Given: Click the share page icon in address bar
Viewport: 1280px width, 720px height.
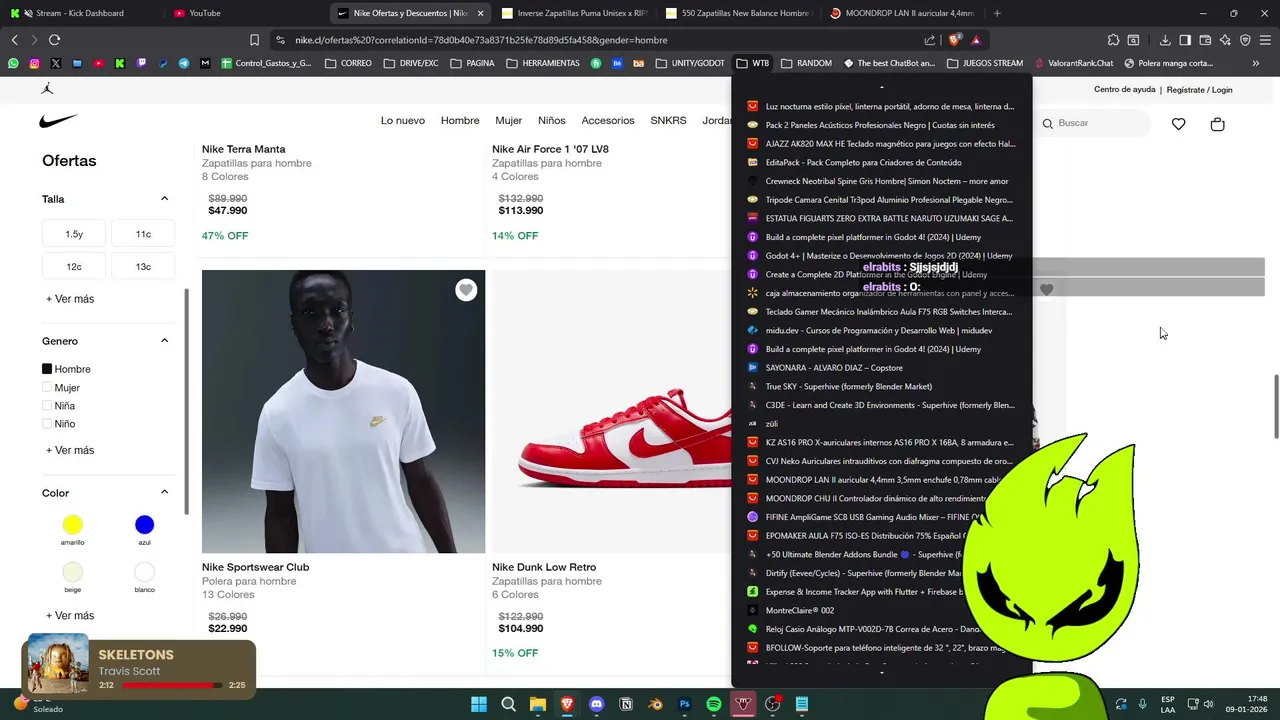Looking at the screenshot, I should pyautogui.click(x=930, y=40).
